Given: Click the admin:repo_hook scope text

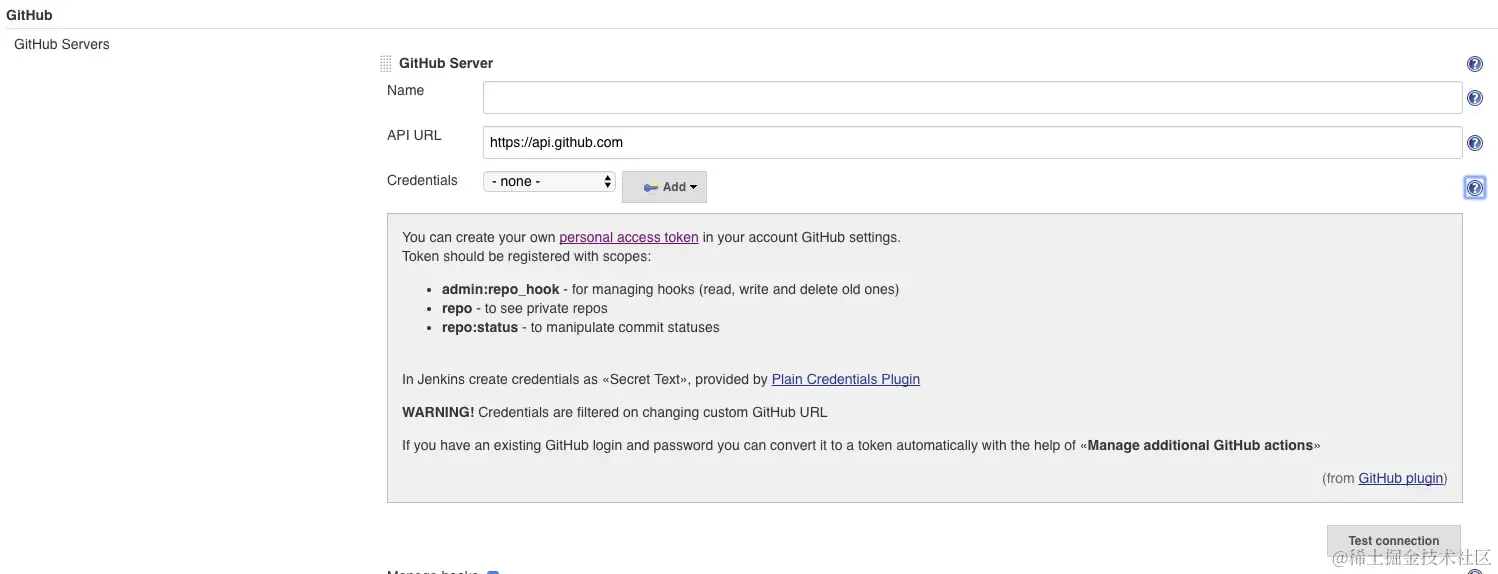Looking at the screenshot, I should [x=500, y=289].
